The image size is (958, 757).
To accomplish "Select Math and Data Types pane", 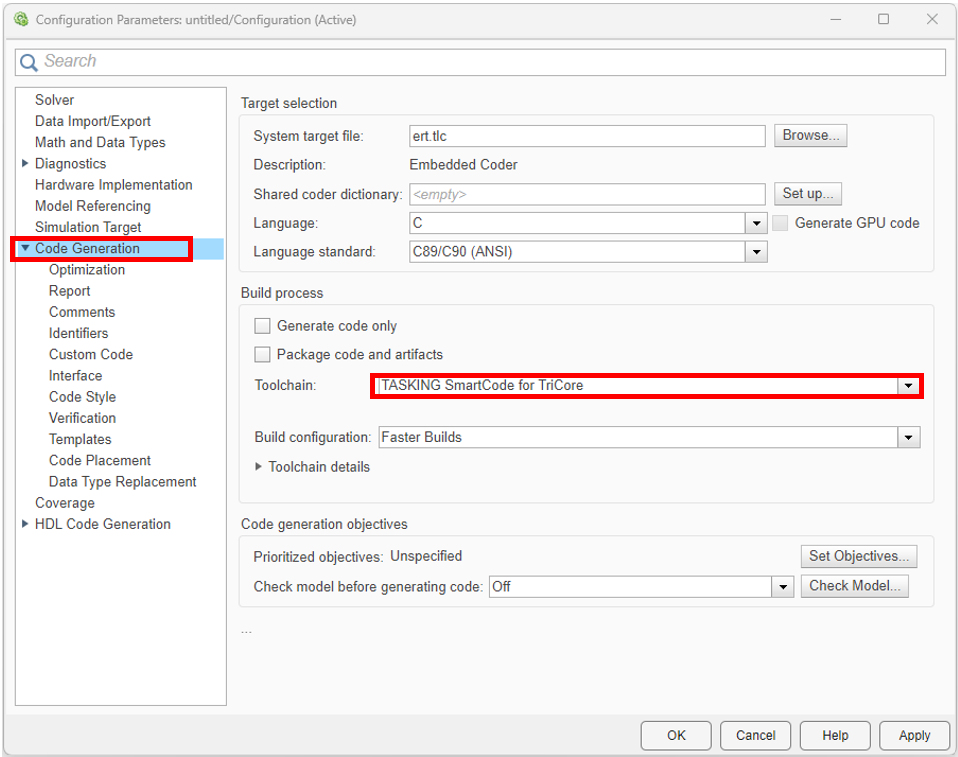I will click(100, 142).
